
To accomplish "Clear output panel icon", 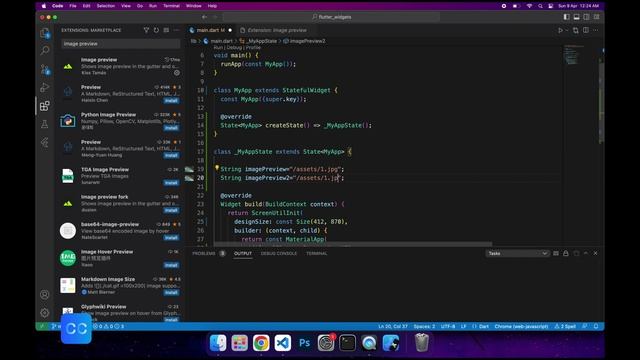I will coord(556,253).
